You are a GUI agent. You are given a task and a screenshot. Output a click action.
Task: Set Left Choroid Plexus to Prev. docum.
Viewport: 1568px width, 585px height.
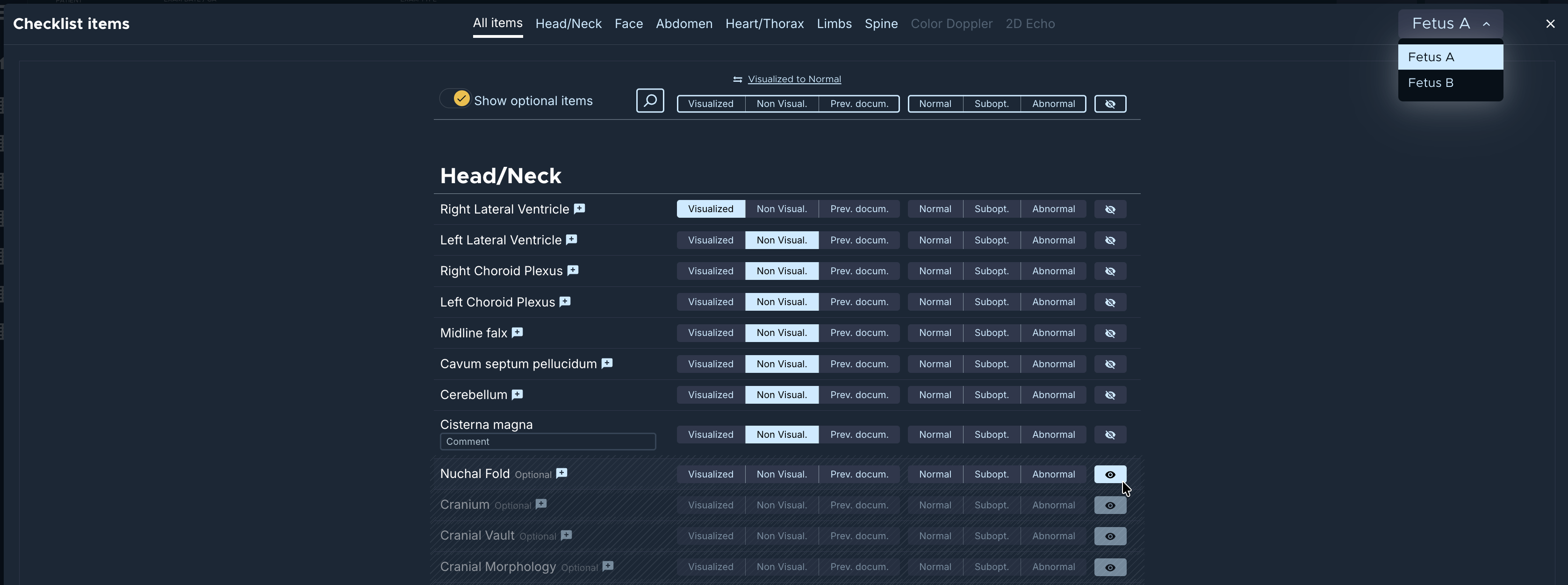coord(859,302)
